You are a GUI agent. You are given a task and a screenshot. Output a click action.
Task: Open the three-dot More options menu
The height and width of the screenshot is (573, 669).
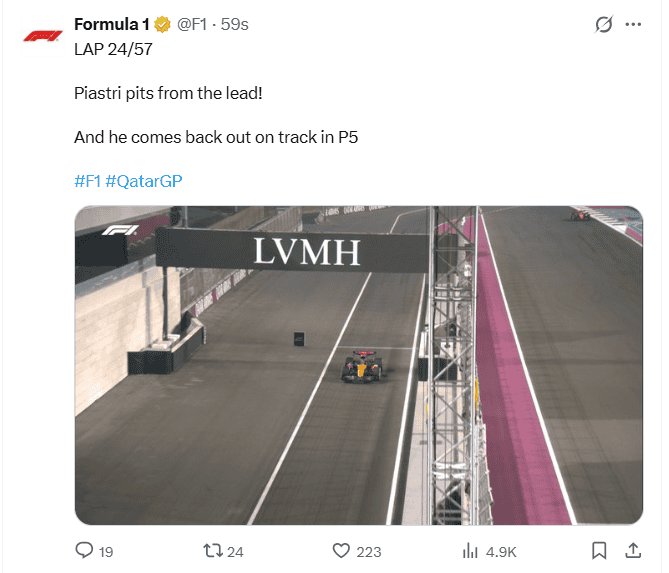(632, 25)
